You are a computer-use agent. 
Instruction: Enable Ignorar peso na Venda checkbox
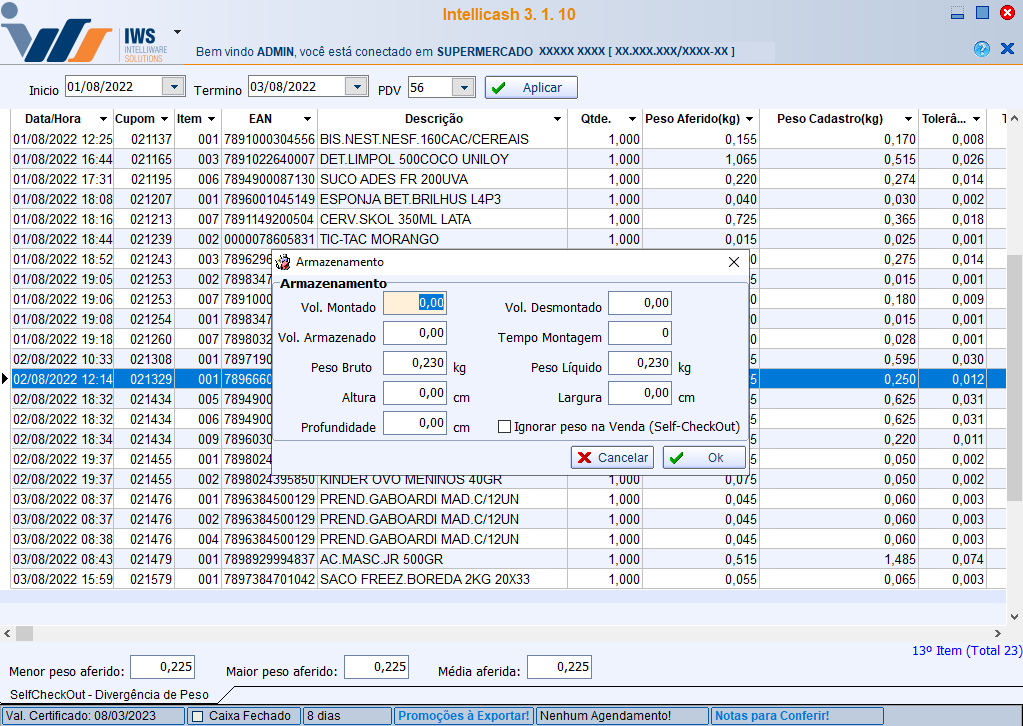pyautogui.click(x=505, y=427)
